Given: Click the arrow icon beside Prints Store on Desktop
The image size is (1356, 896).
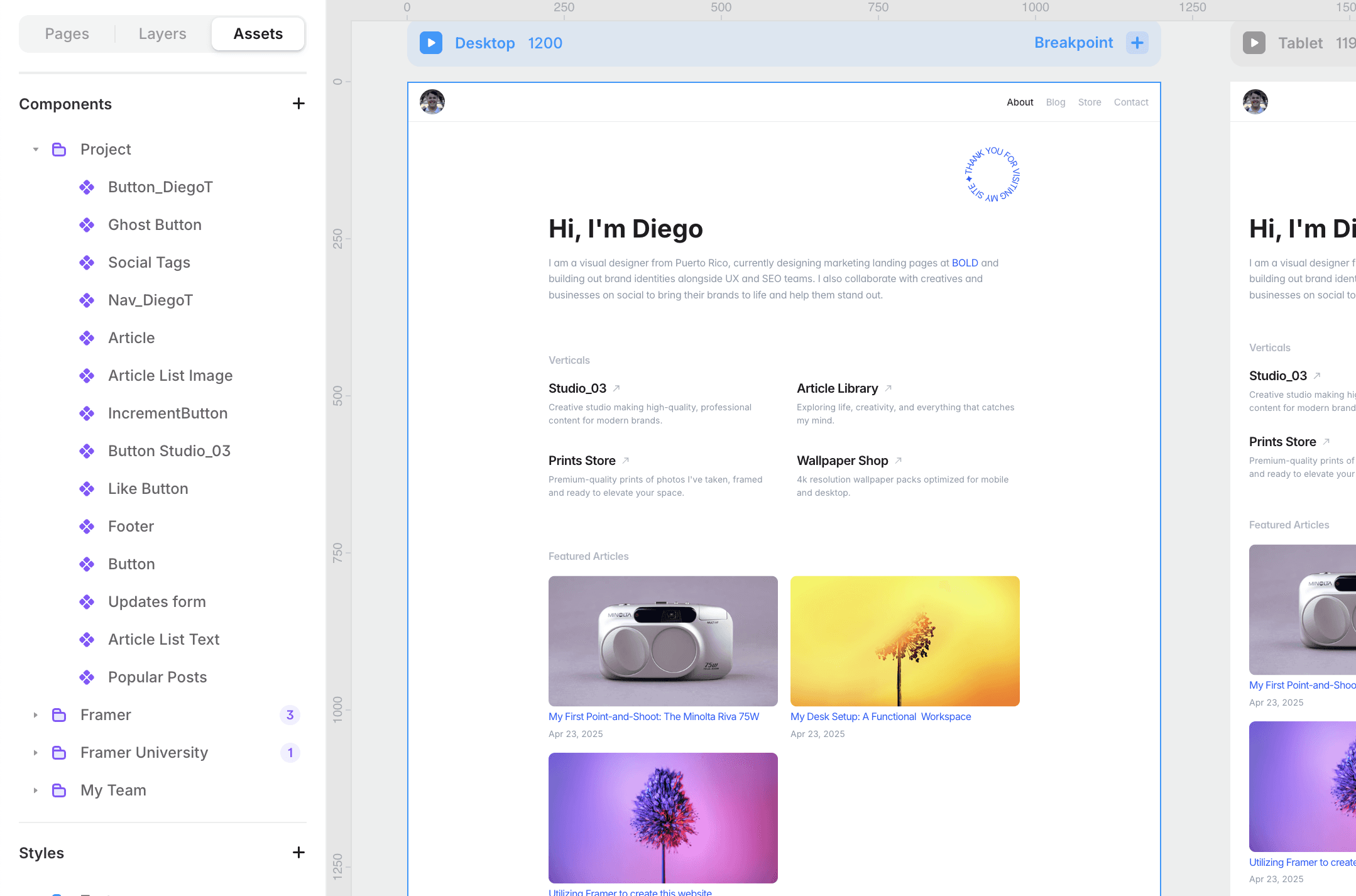Looking at the screenshot, I should pos(626,461).
